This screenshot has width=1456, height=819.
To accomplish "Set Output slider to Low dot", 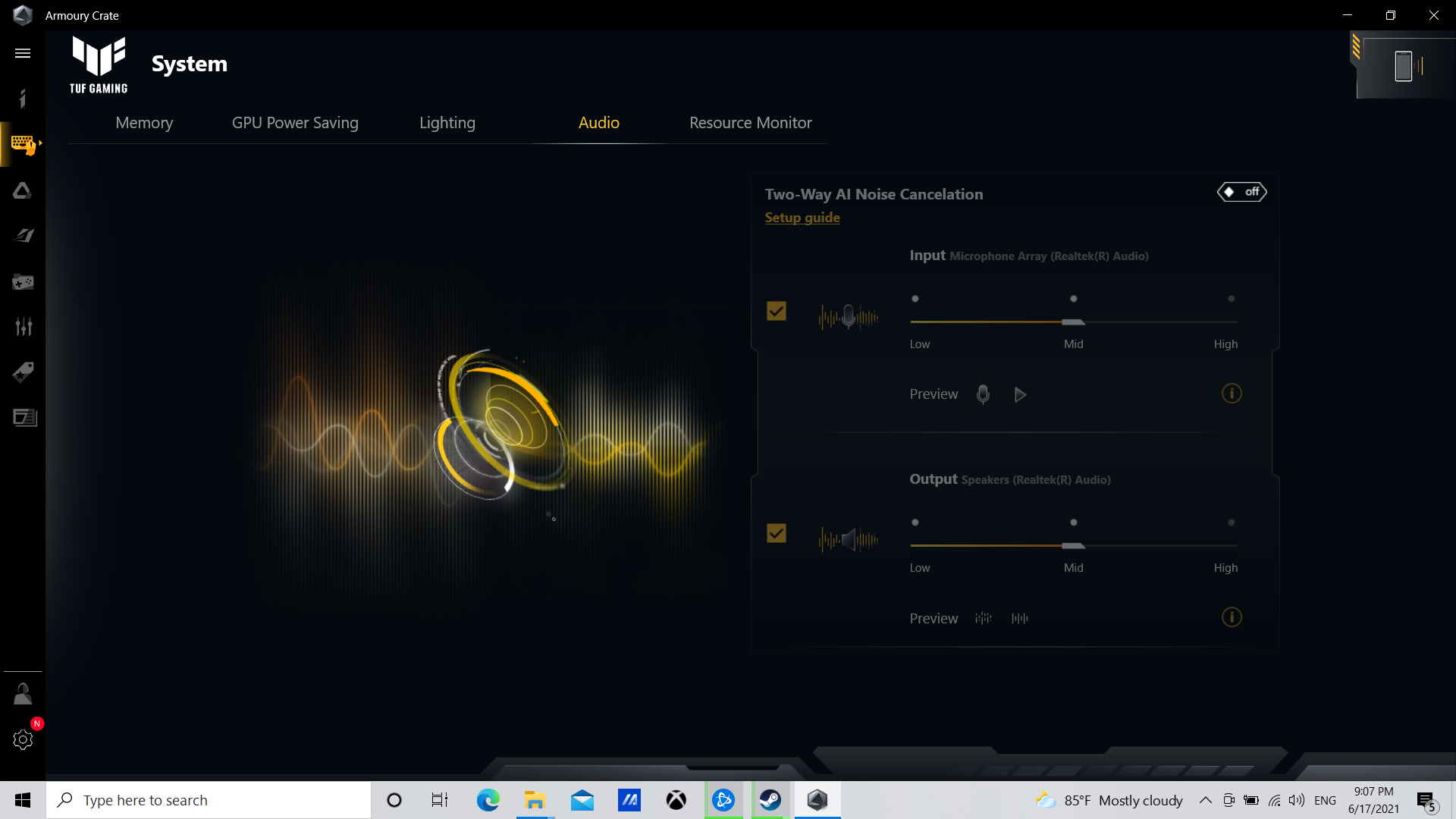I will tap(915, 522).
